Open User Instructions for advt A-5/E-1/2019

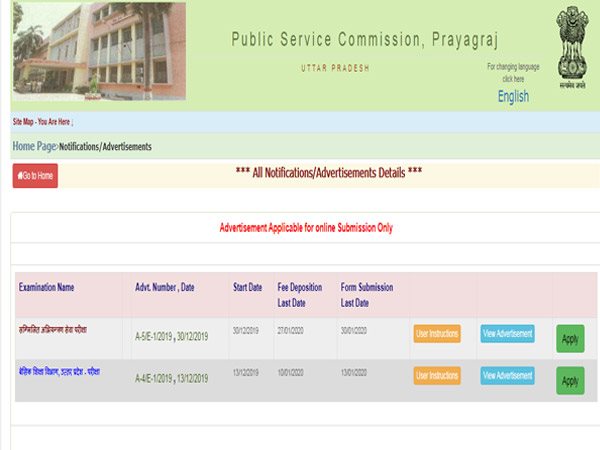click(437, 334)
